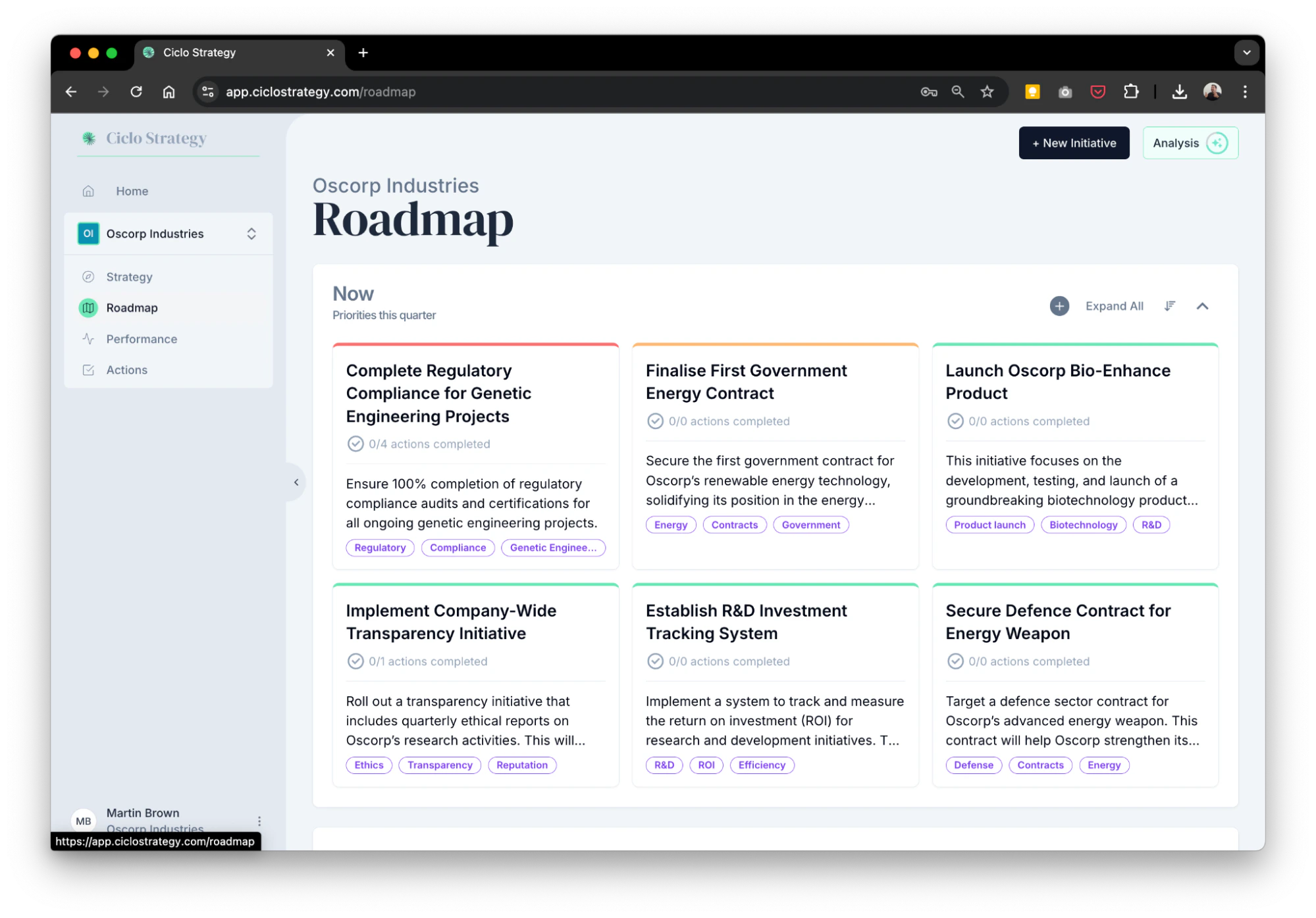1316x918 pixels.
Task: Collapse the Now section
Action: 1202,307
